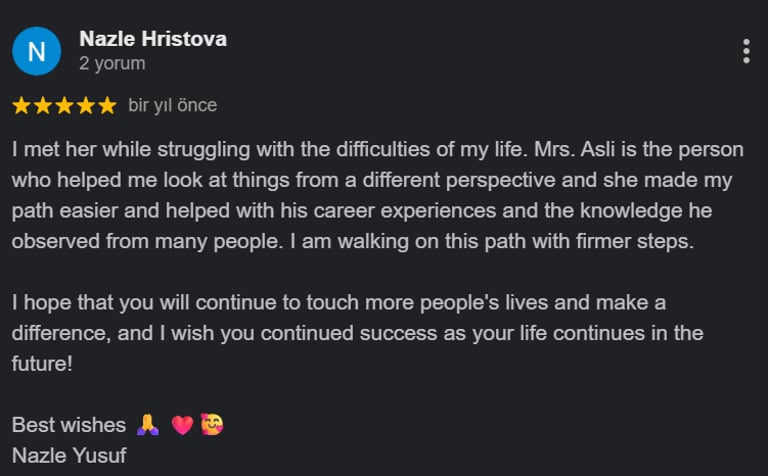Screen dimensions: 768x476
Task: Click the word 'future!' in the review
Action: tap(42, 364)
